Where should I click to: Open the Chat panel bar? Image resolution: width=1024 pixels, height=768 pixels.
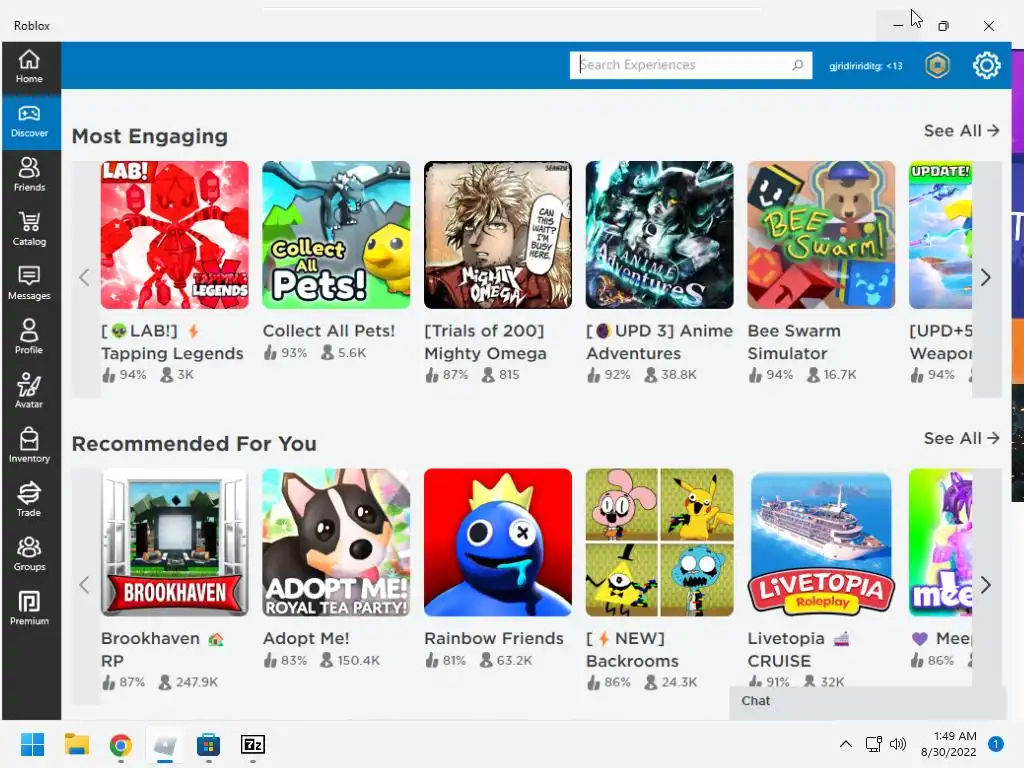(867, 701)
